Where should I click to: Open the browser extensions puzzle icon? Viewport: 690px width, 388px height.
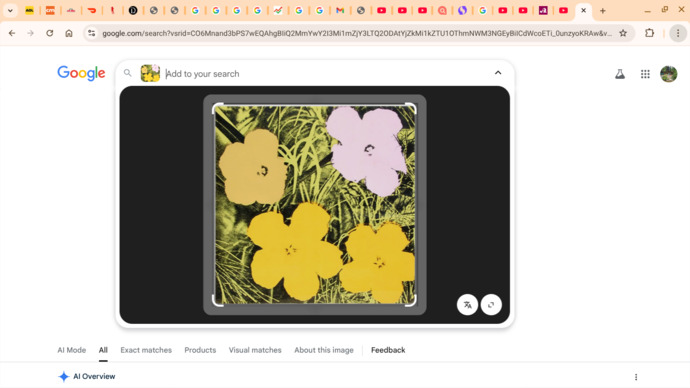tap(650, 33)
